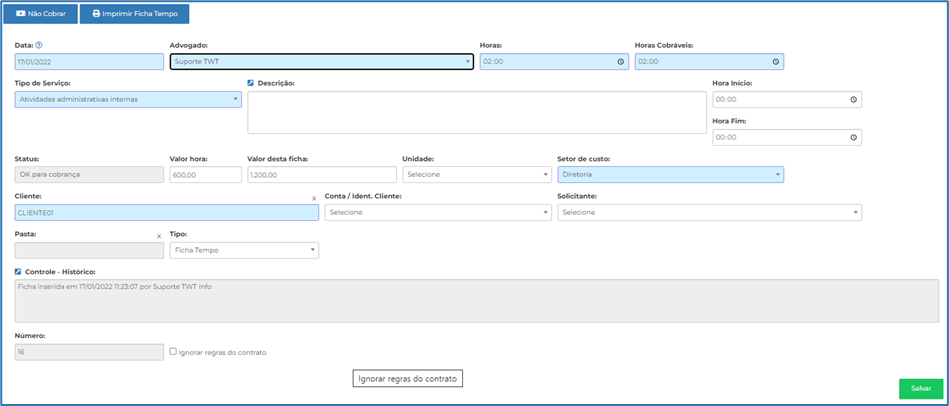
Task: Print via Imprimir Ficha Tempo button
Action: pyautogui.click(x=134, y=13)
